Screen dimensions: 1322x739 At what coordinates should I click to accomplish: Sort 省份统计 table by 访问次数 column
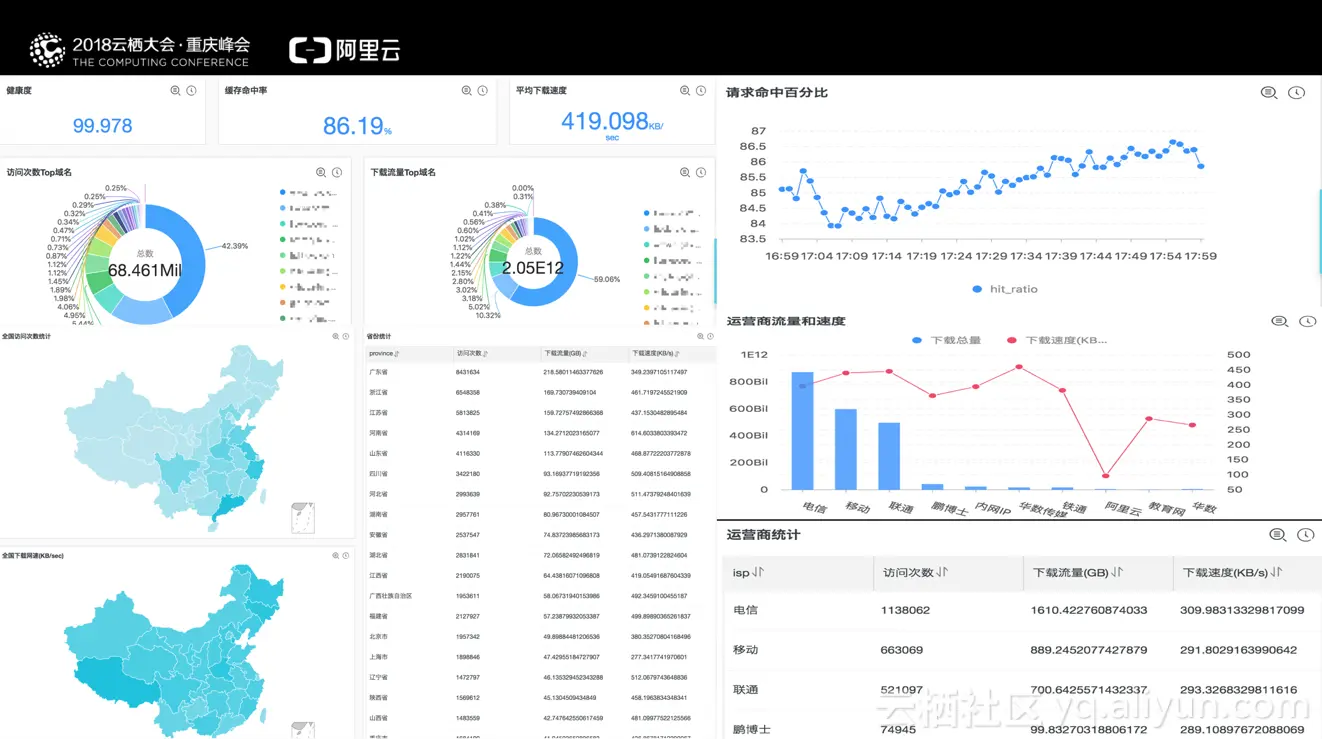click(x=486, y=354)
